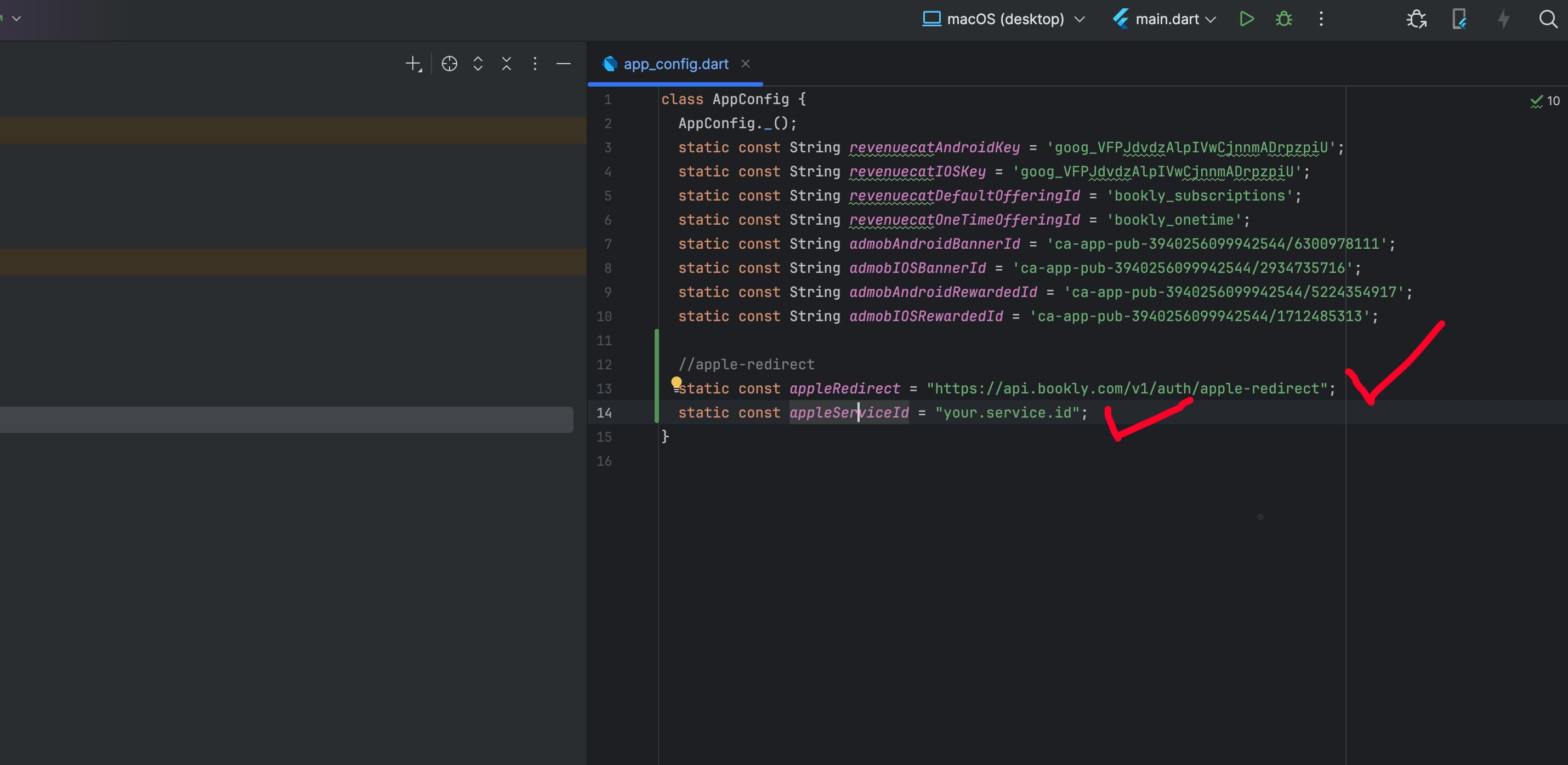Click the appleRedirect identifier
Viewport: 1568px width, 765px height.
tap(844, 389)
